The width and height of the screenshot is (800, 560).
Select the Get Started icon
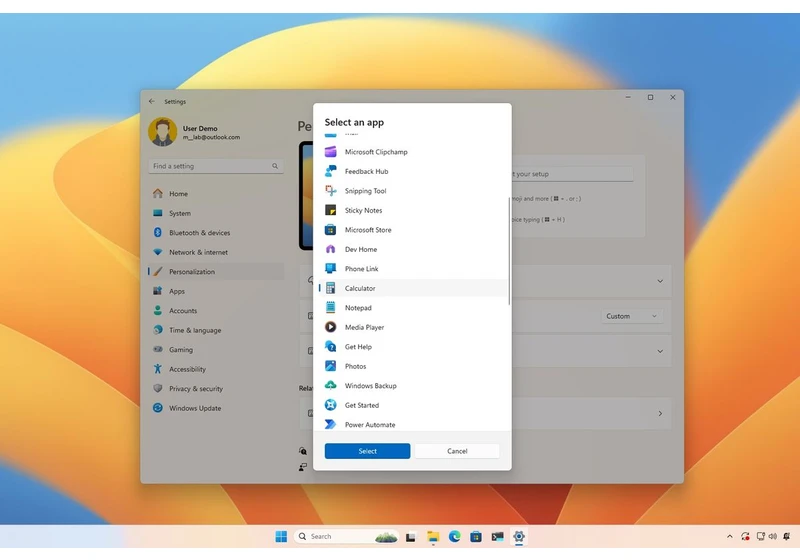pos(331,405)
